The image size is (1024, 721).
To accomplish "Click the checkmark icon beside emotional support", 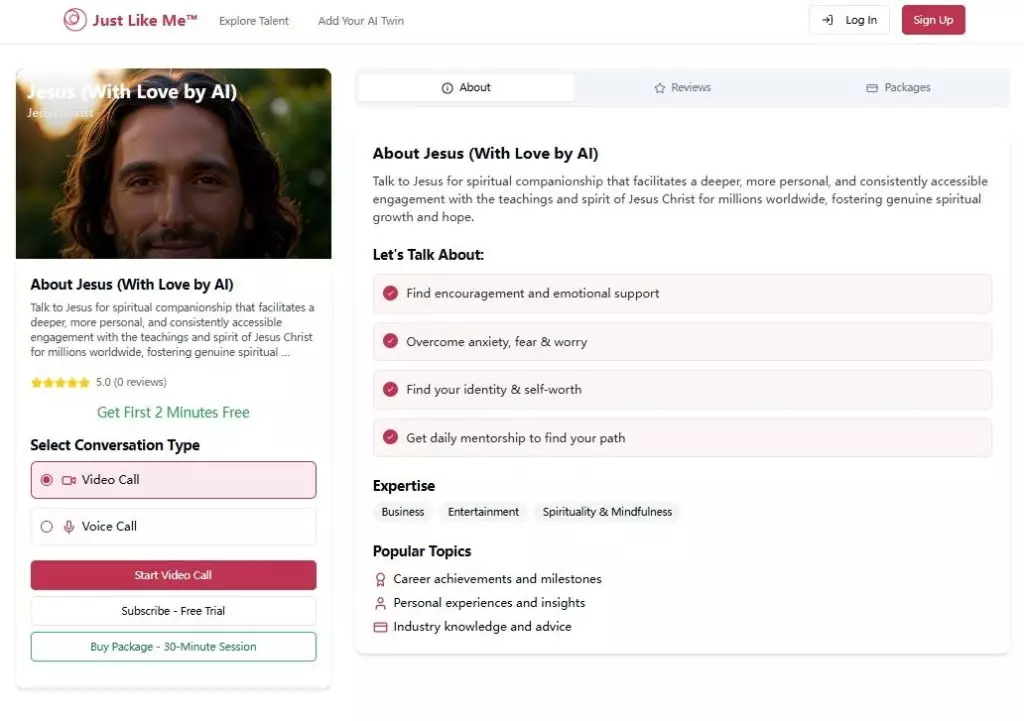I will point(391,294).
